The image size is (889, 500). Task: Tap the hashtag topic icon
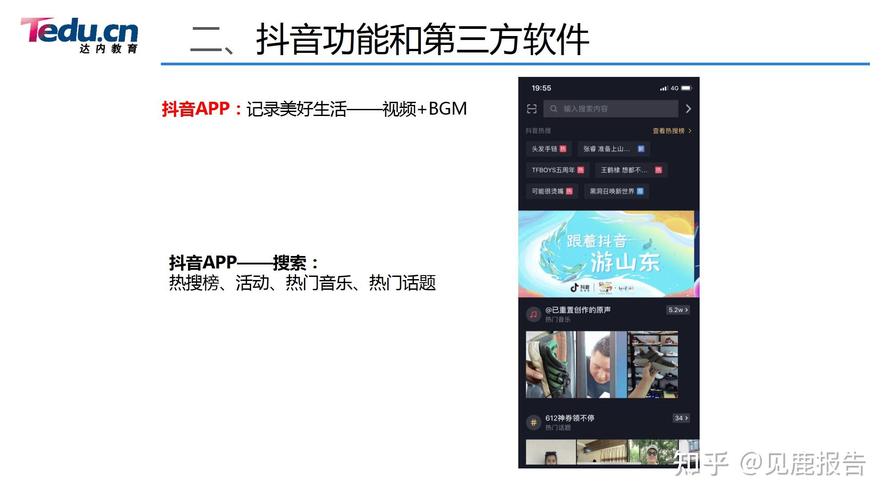point(534,422)
